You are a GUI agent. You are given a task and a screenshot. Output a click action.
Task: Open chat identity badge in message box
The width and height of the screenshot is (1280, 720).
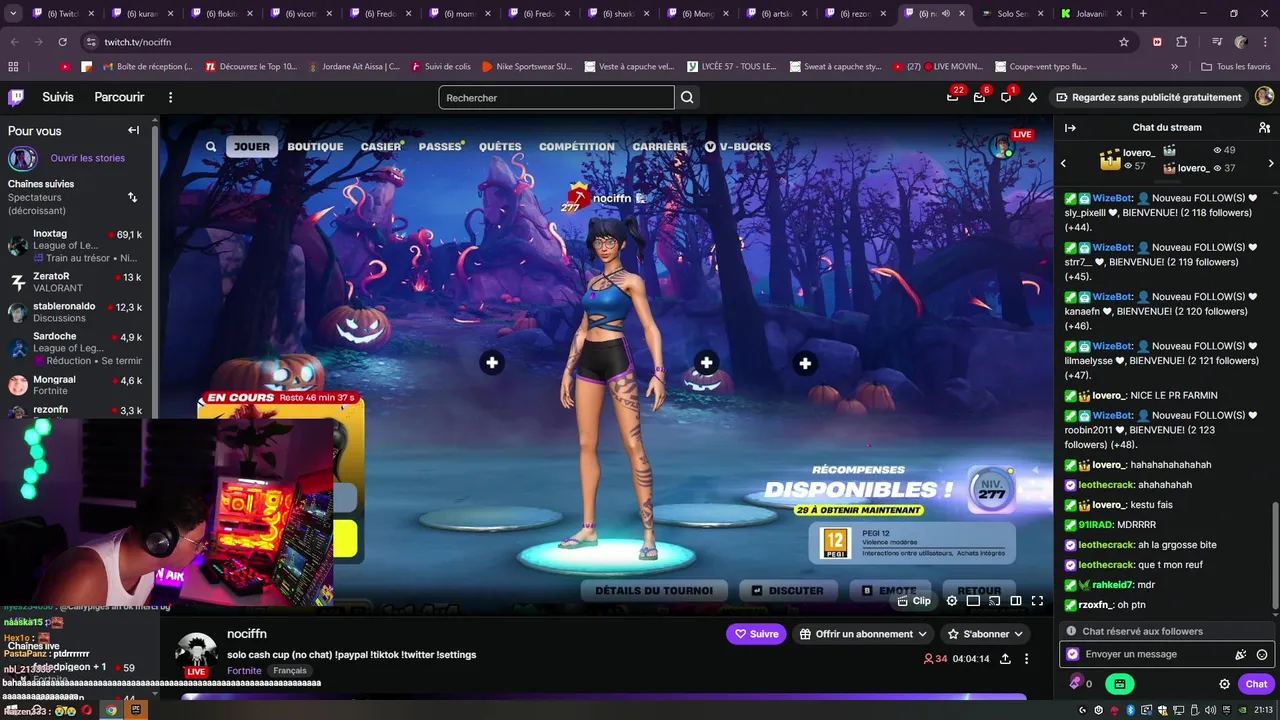1073,654
